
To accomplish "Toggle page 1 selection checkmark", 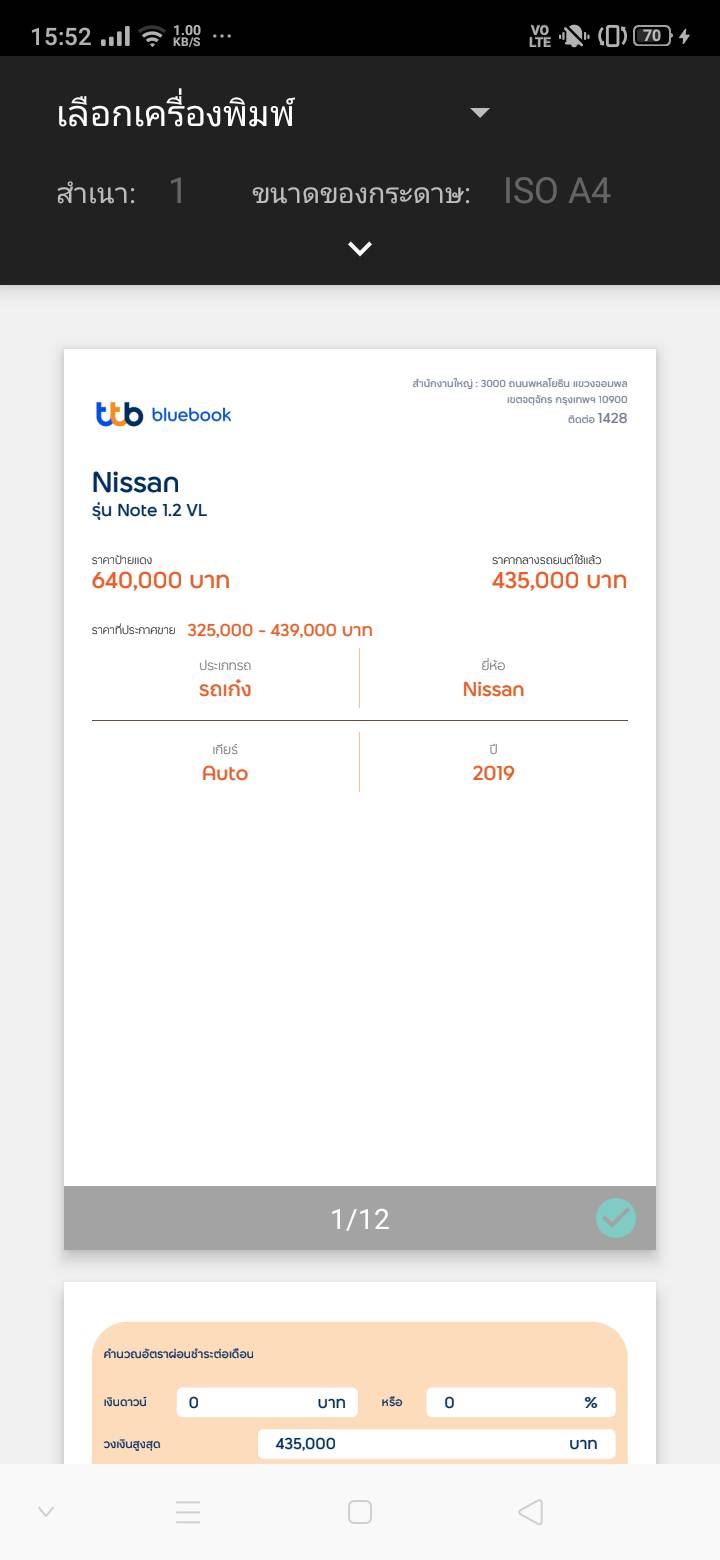I will click(x=616, y=1218).
